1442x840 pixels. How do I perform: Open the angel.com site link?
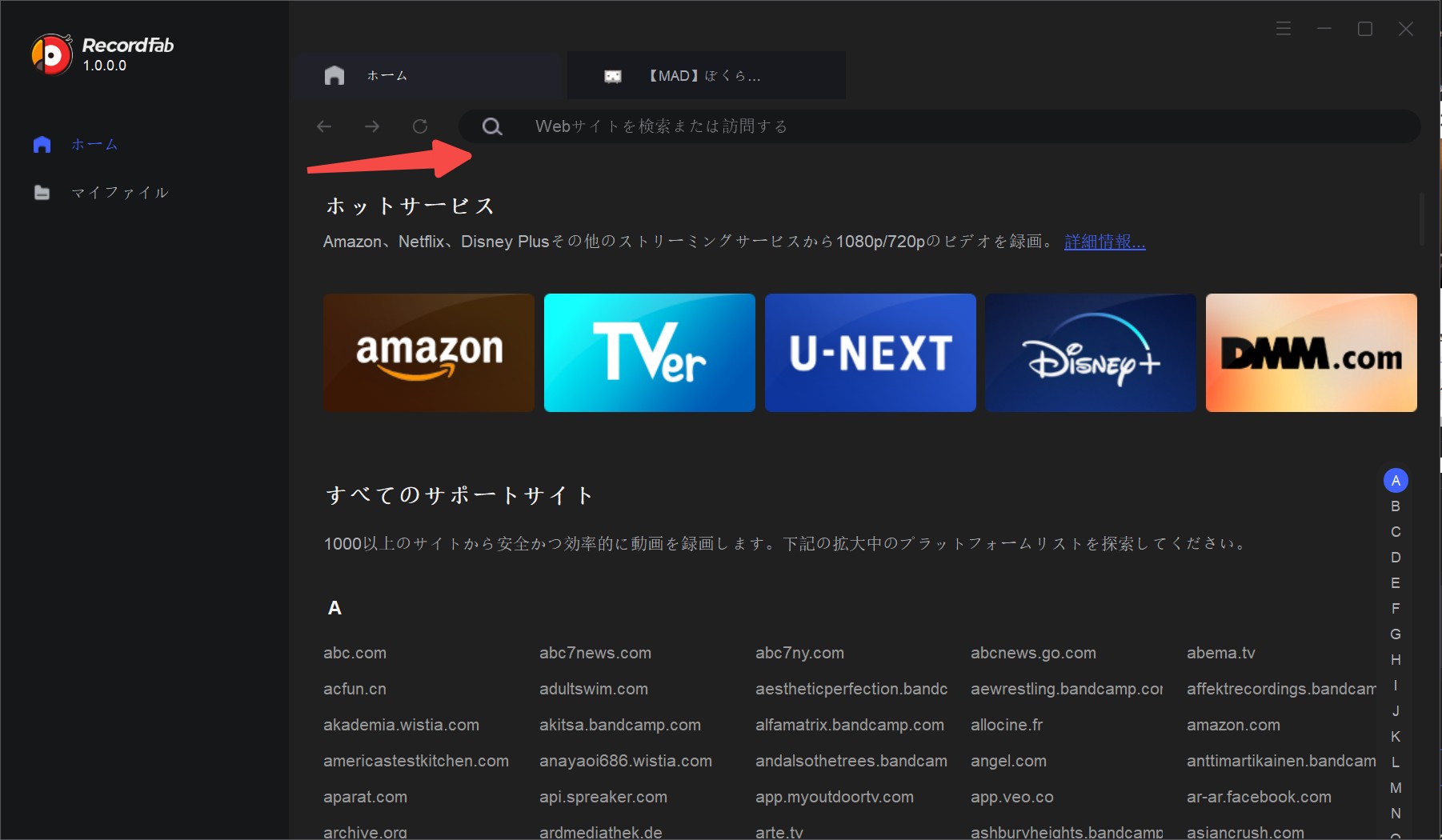[x=1008, y=761]
